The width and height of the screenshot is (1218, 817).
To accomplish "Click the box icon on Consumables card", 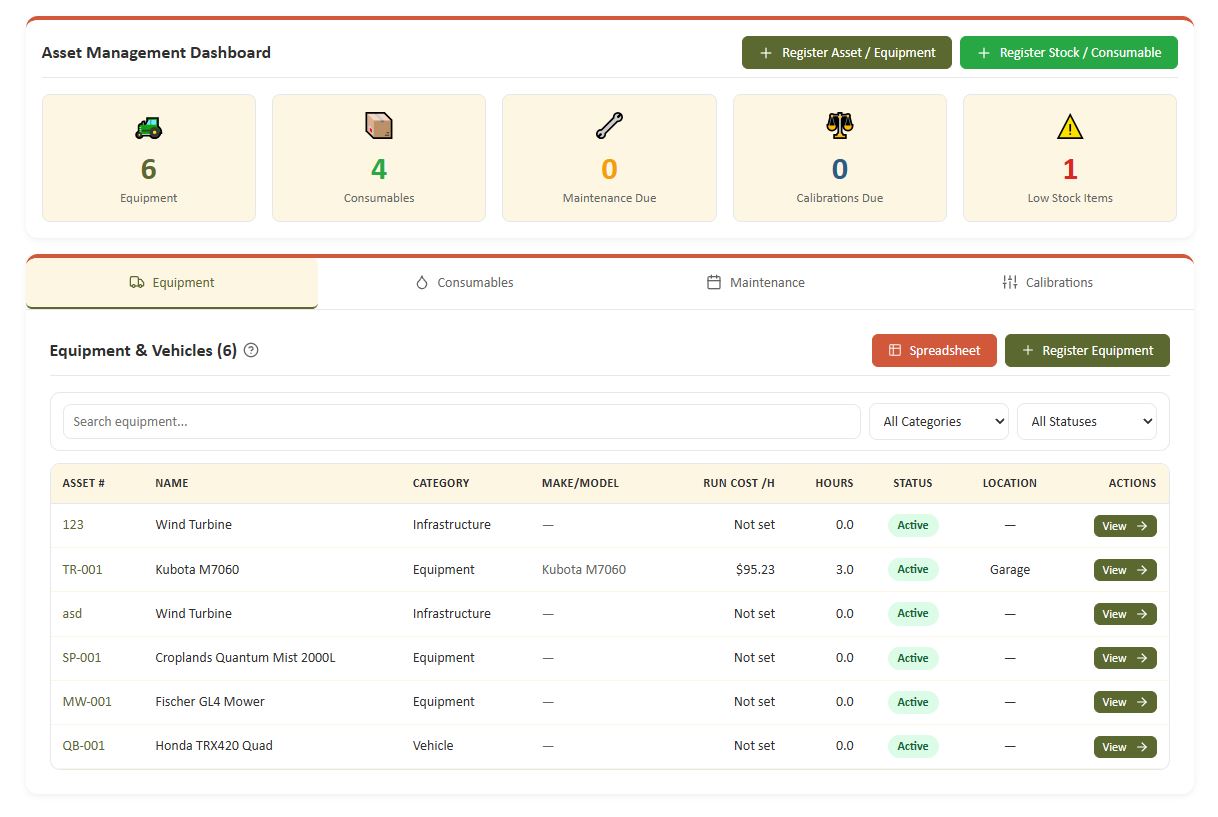I will pos(379,126).
